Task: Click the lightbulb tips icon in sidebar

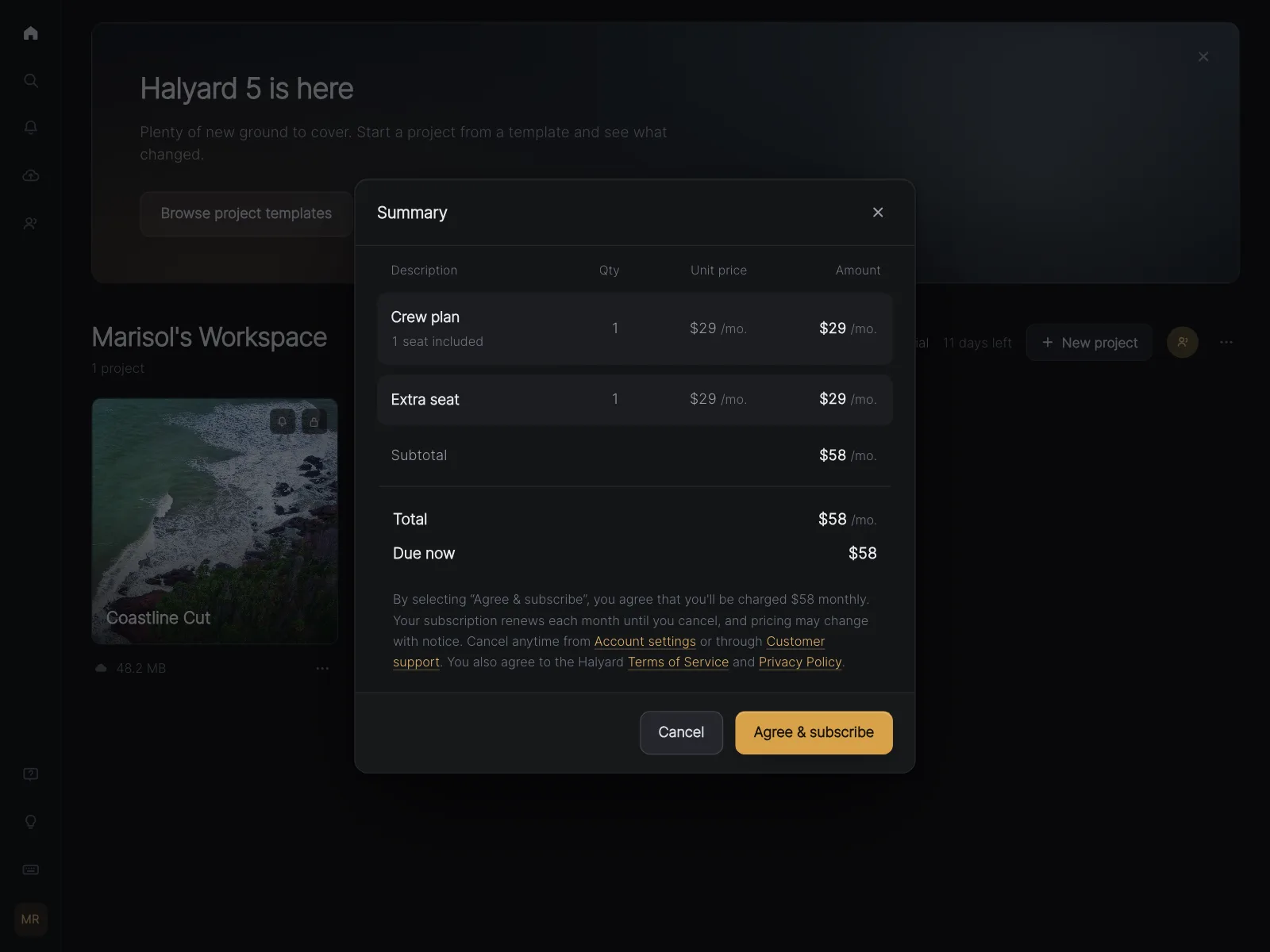Action: (x=31, y=822)
